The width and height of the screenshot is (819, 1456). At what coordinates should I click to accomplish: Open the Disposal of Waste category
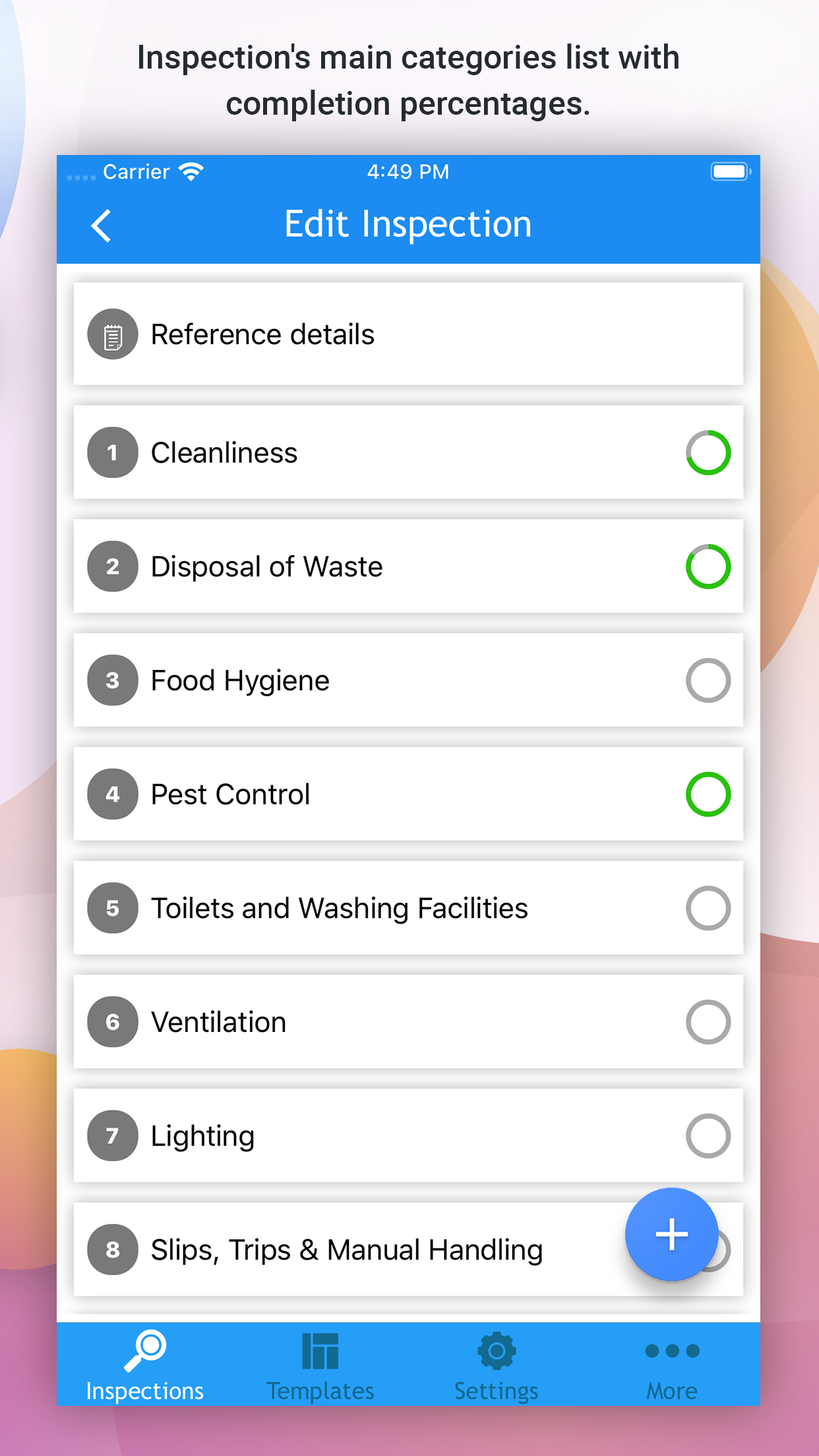pos(267,566)
